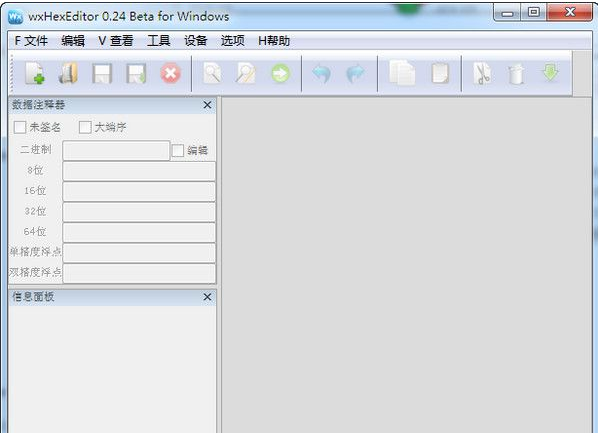Open the 编辑 menu in the menu bar
Screen dimensions: 598x433
[73, 40]
